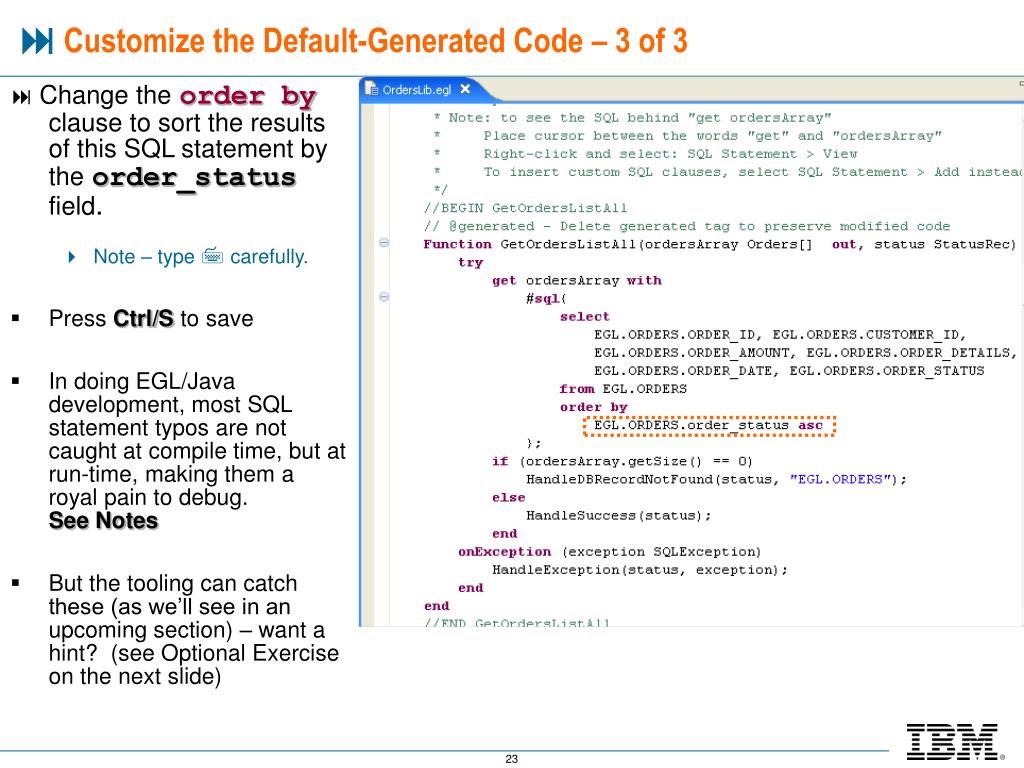Click the 'from EGL.ORDERS' line
This screenshot has height=768, width=1024.
(x=623, y=389)
